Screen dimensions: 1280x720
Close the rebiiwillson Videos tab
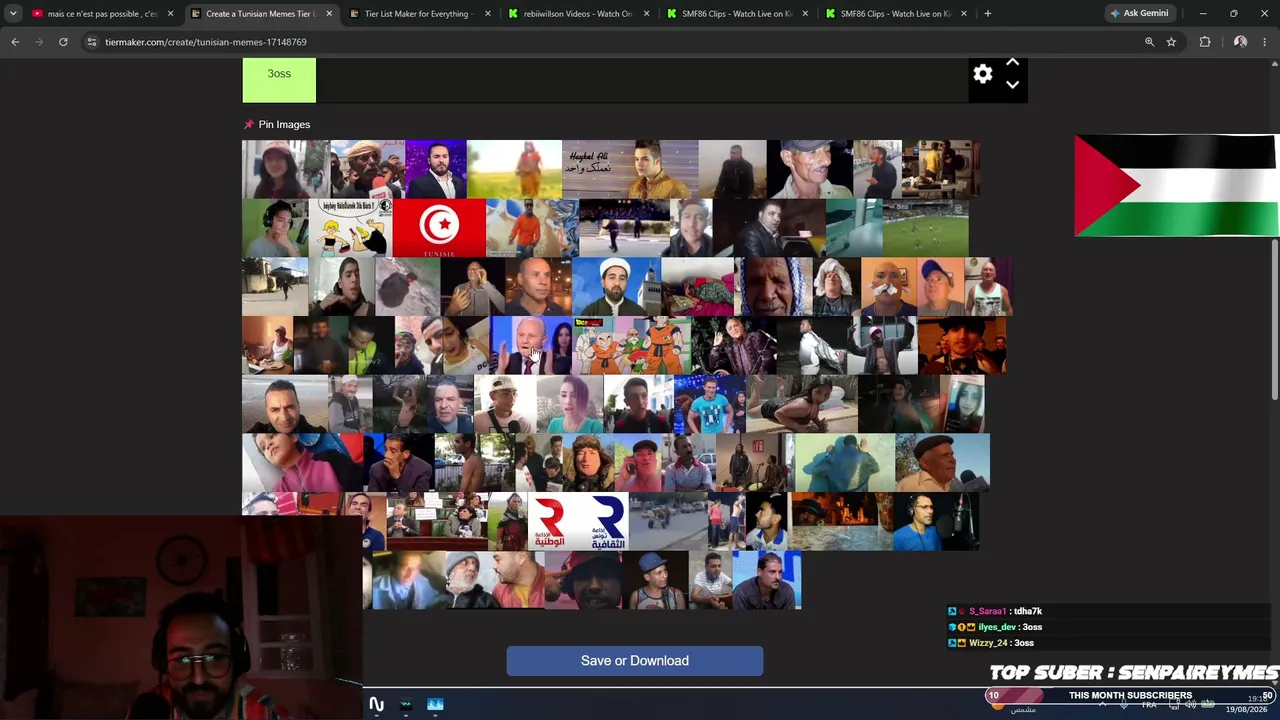[647, 14]
